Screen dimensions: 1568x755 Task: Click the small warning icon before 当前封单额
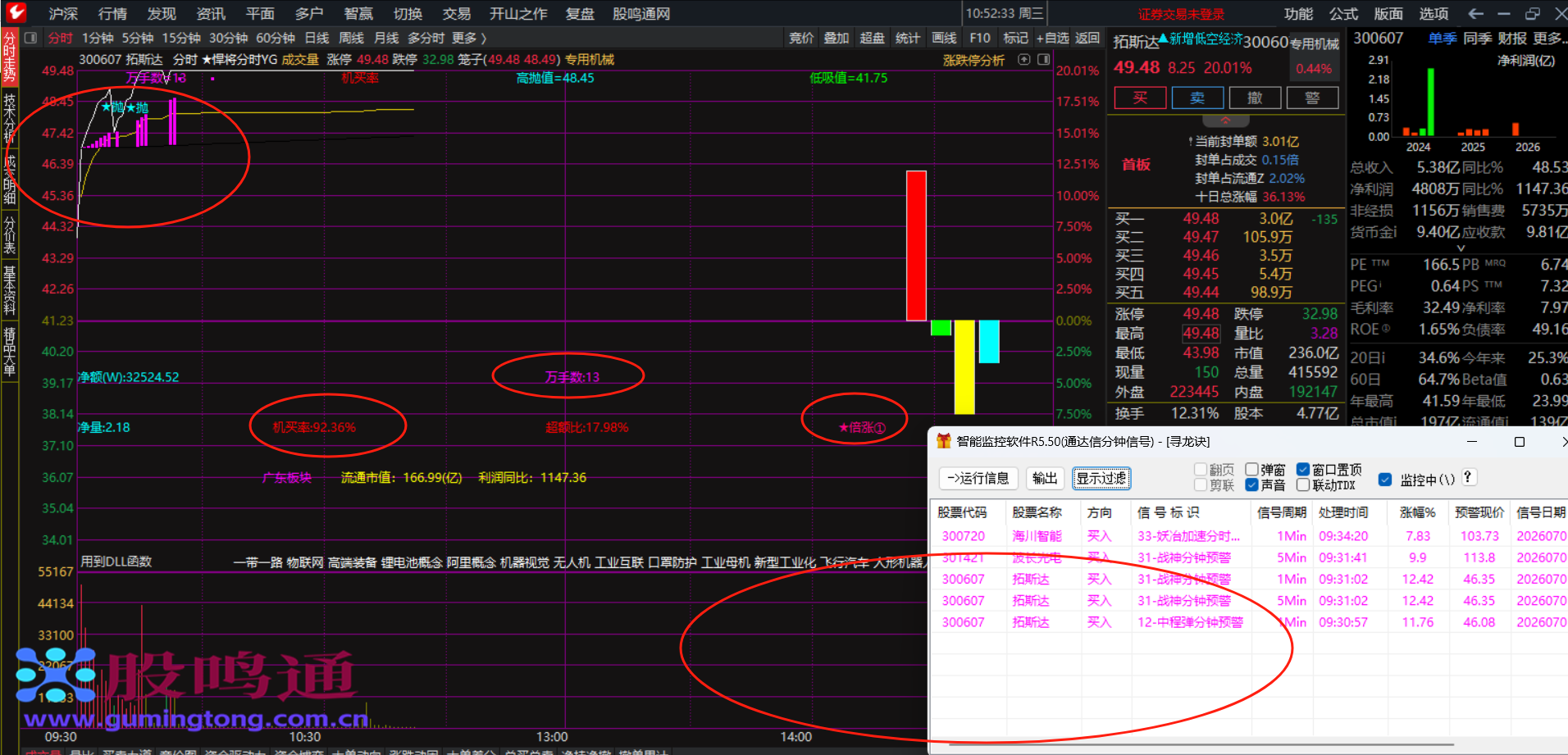[1191, 142]
